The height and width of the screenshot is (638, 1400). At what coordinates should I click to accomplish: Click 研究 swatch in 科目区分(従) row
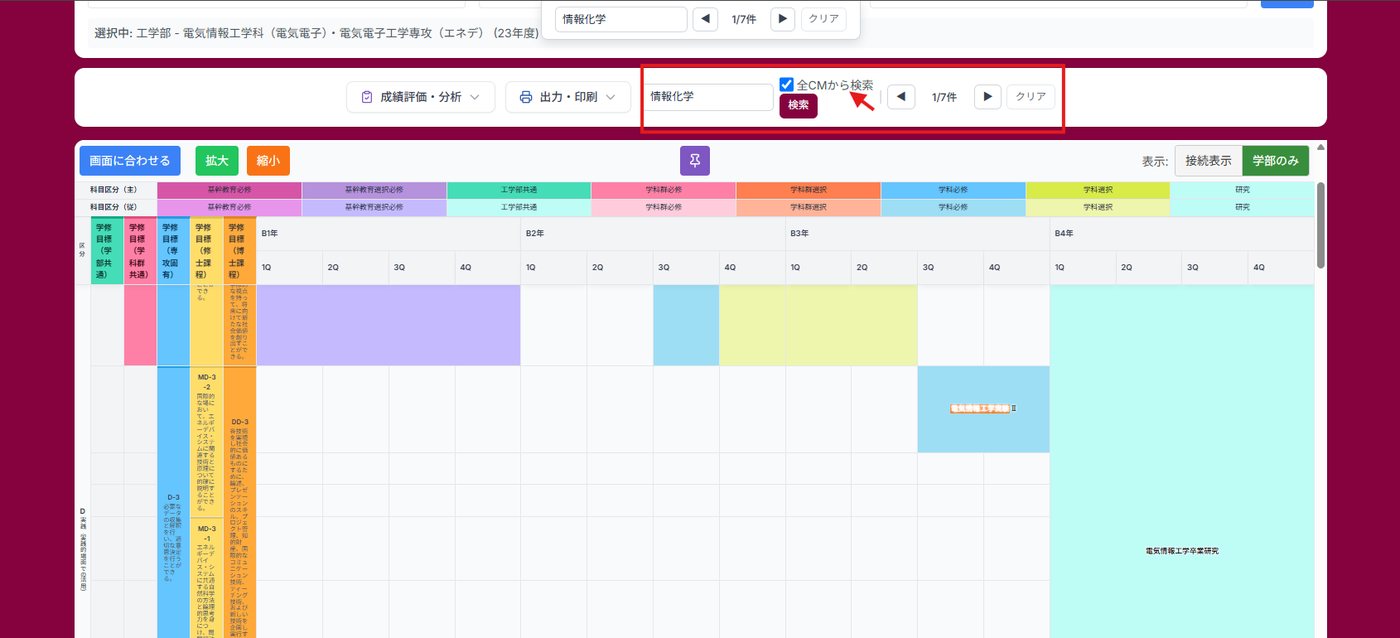[x=1242, y=207]
